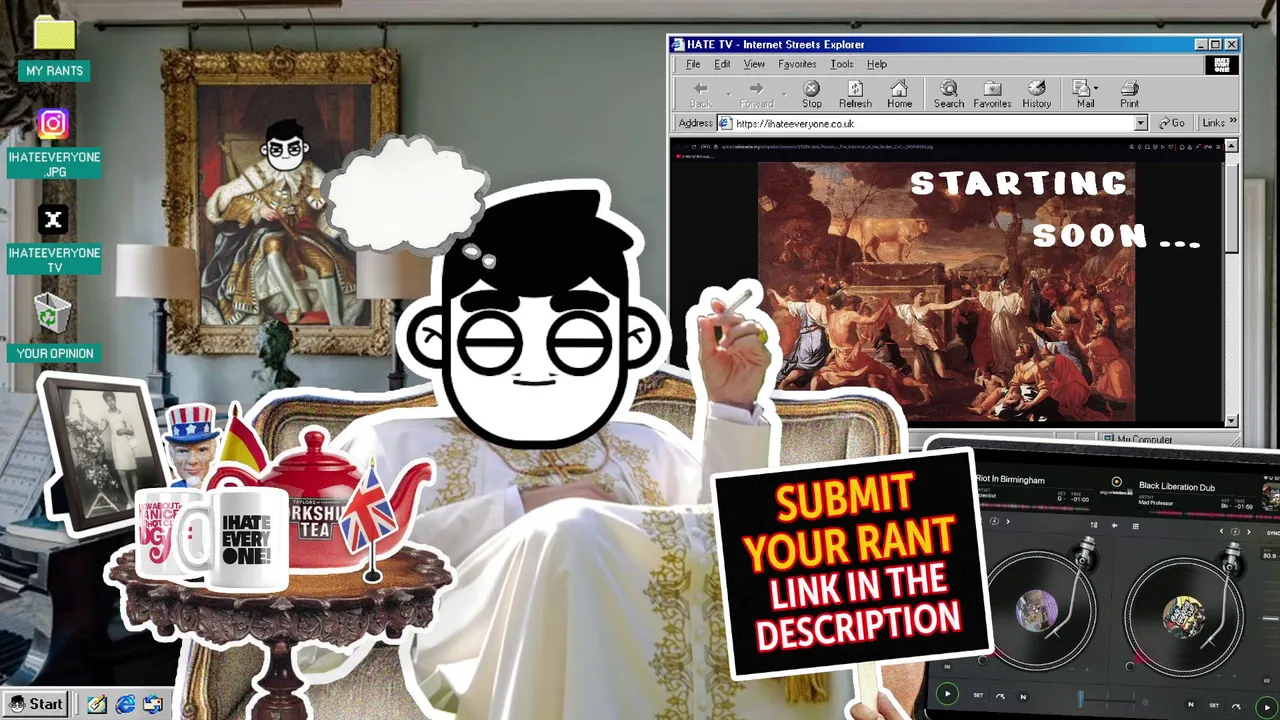1280x720 pixels.
Task: Click the left deck play button
Action: (947, 694)
